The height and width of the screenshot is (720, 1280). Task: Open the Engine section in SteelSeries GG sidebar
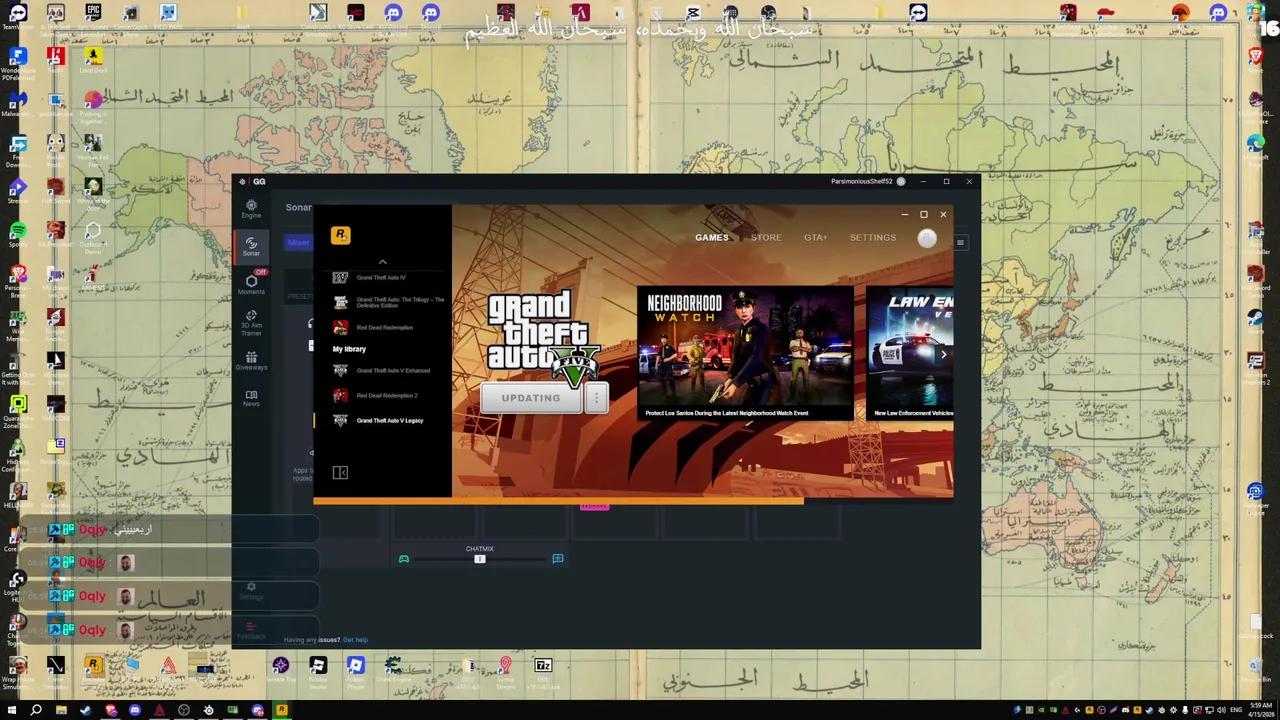click(251, 208)
